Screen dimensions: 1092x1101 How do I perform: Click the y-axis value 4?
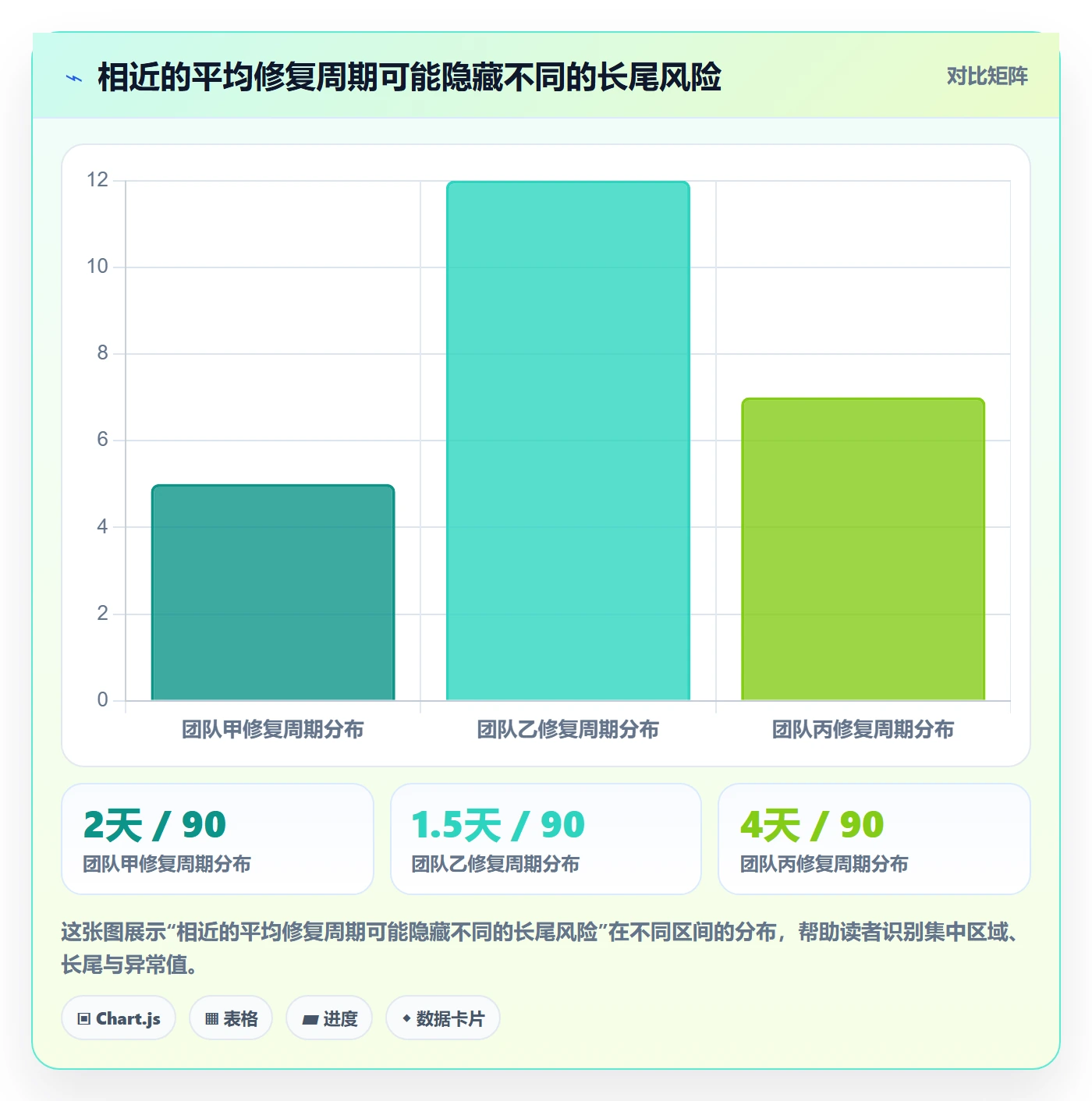pos(102,527)
